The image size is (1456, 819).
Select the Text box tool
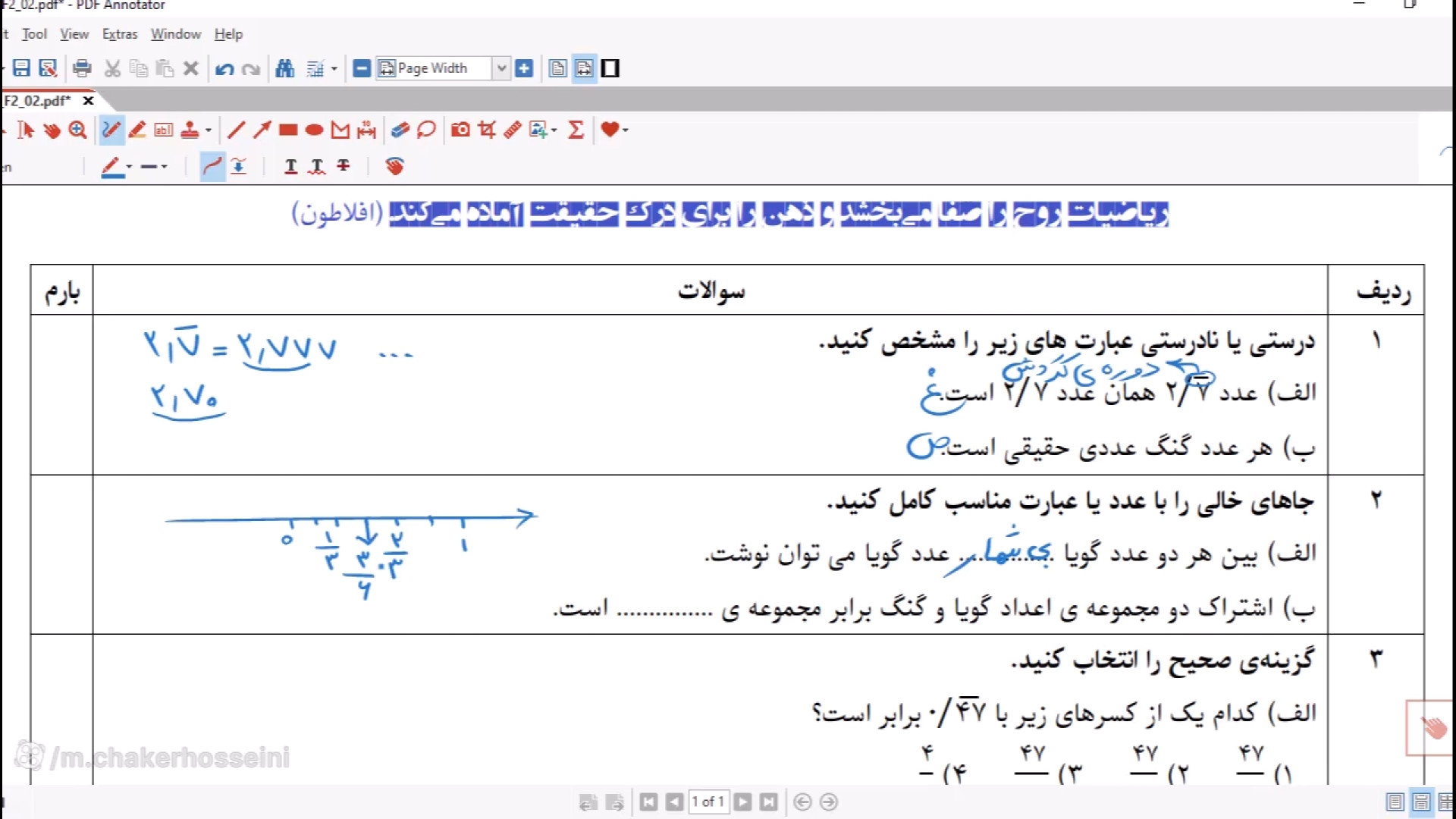click(164, 130)
